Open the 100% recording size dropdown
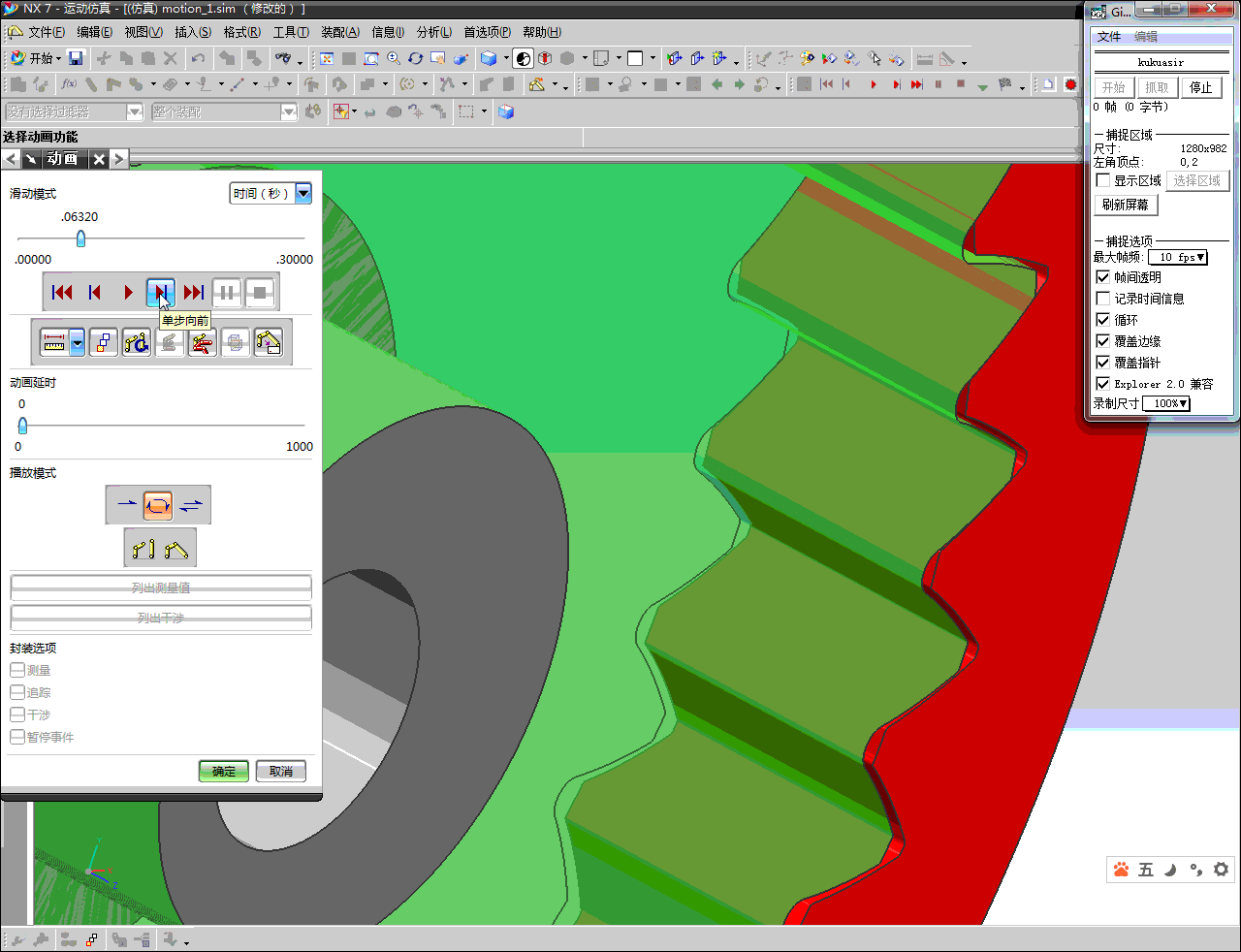 (x=1165, y=403)
